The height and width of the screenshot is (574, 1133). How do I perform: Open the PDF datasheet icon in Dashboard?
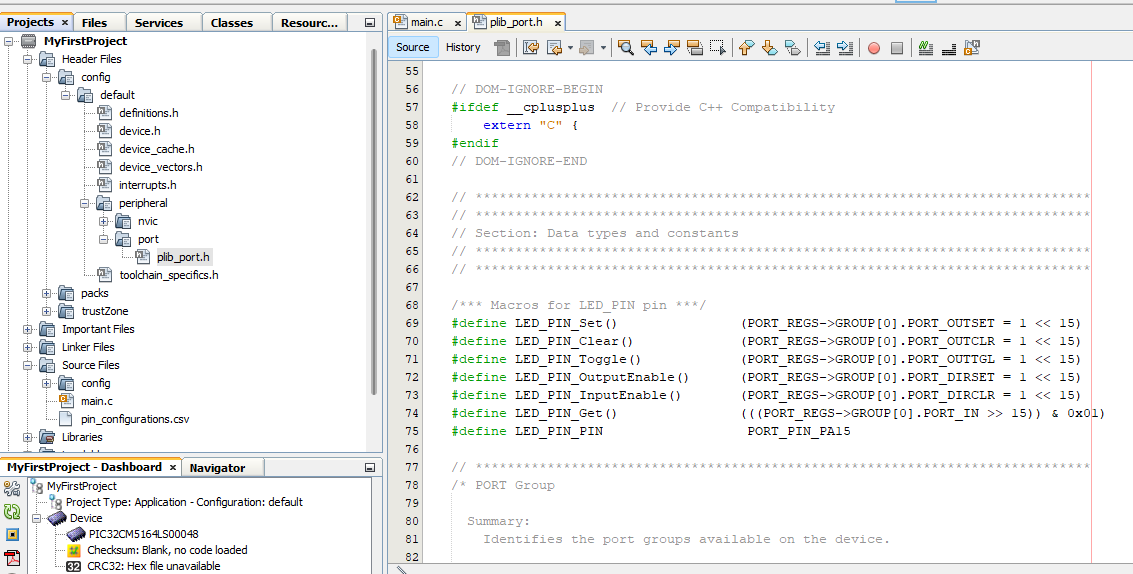tap(12, 558)
